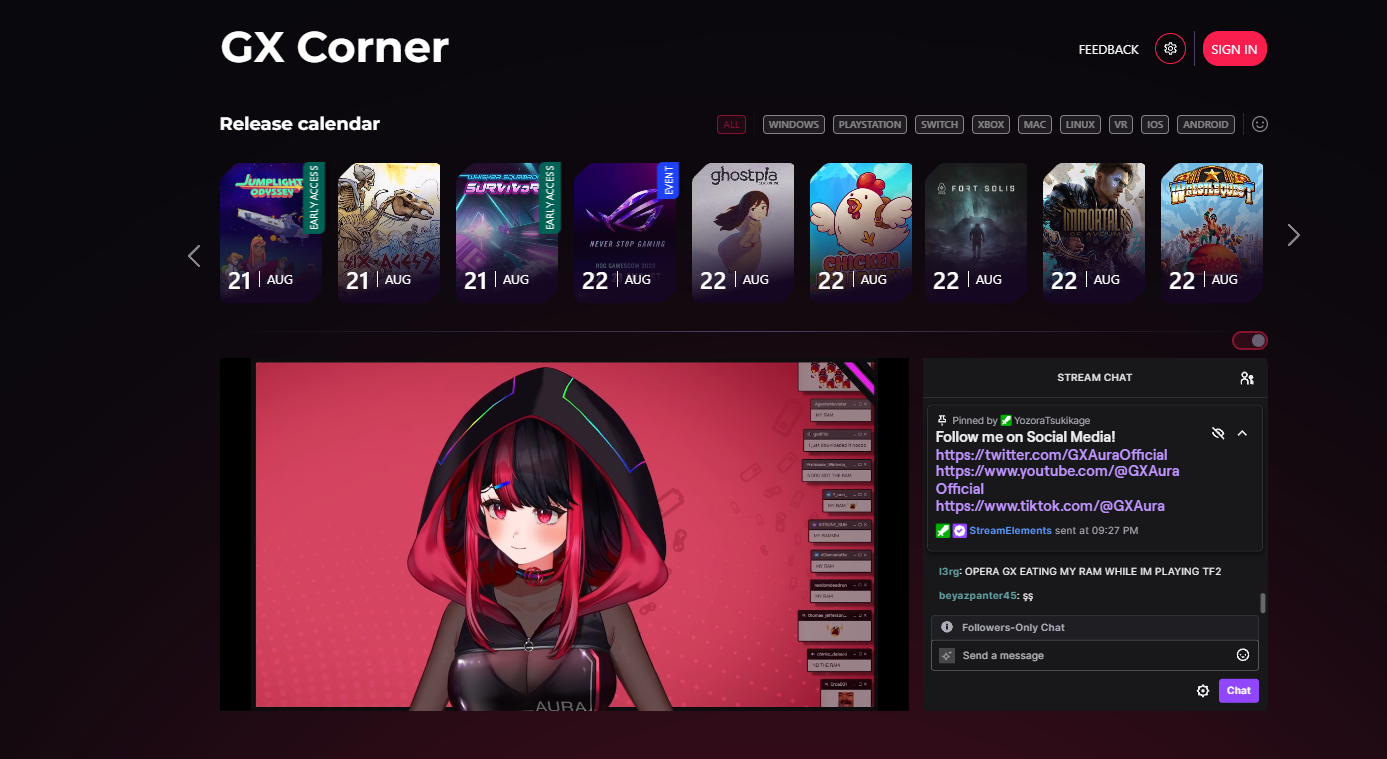The height and width of the screenshot is (759, 1387).
Task: Collapse the pinned chat message
Action: [x=1242, y=433]
